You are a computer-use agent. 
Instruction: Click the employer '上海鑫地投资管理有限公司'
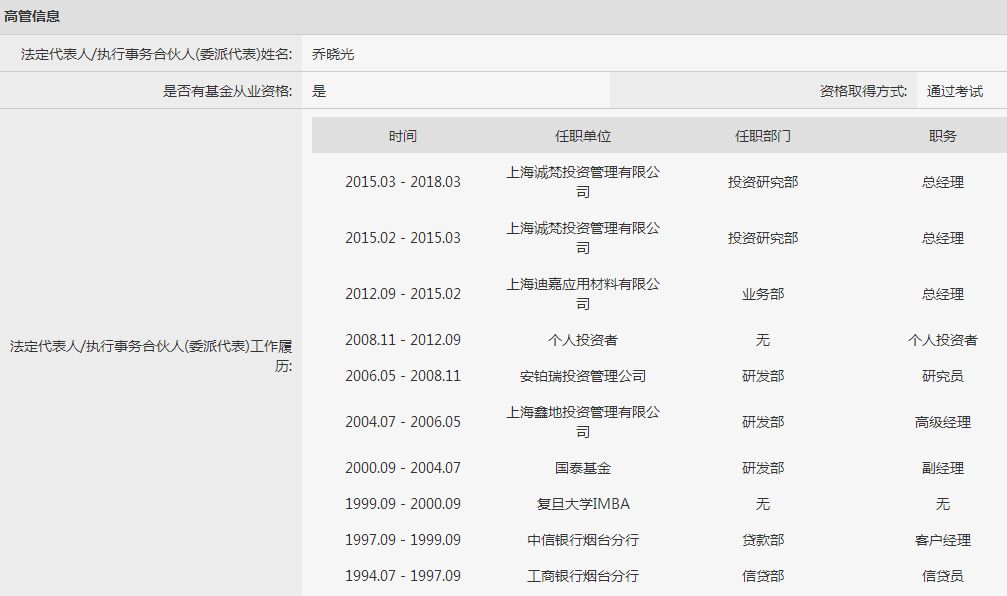582,422
